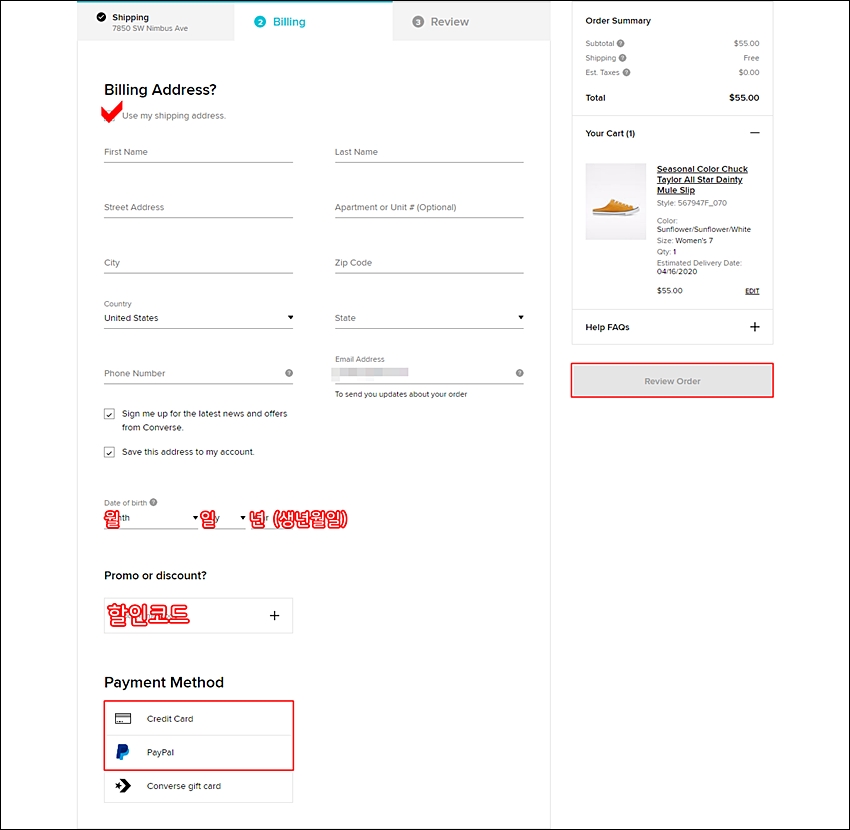
Task: Click the Review Order button
Action: pos(672,381)
